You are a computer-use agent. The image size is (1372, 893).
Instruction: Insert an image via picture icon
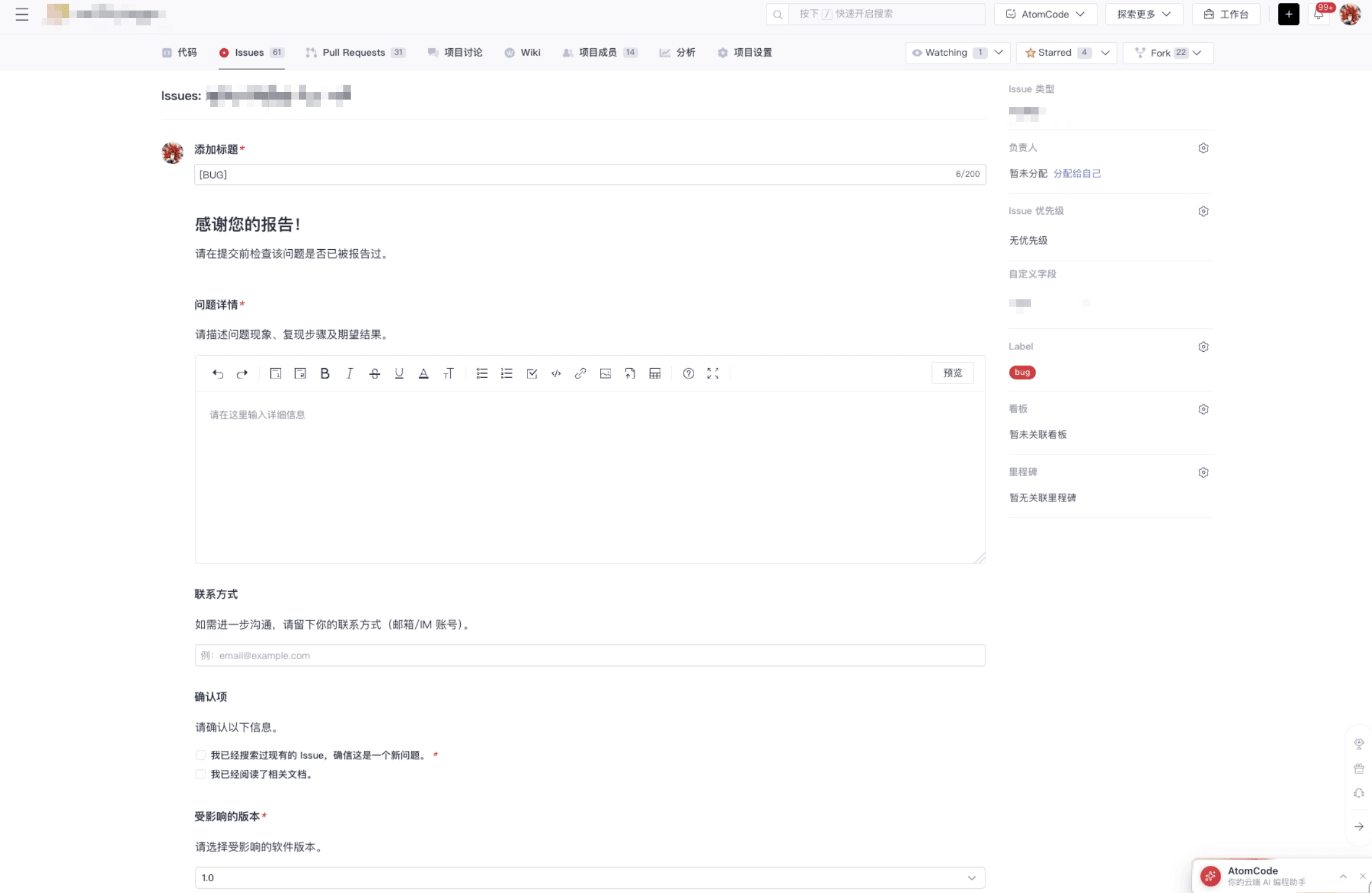[606, 374]
